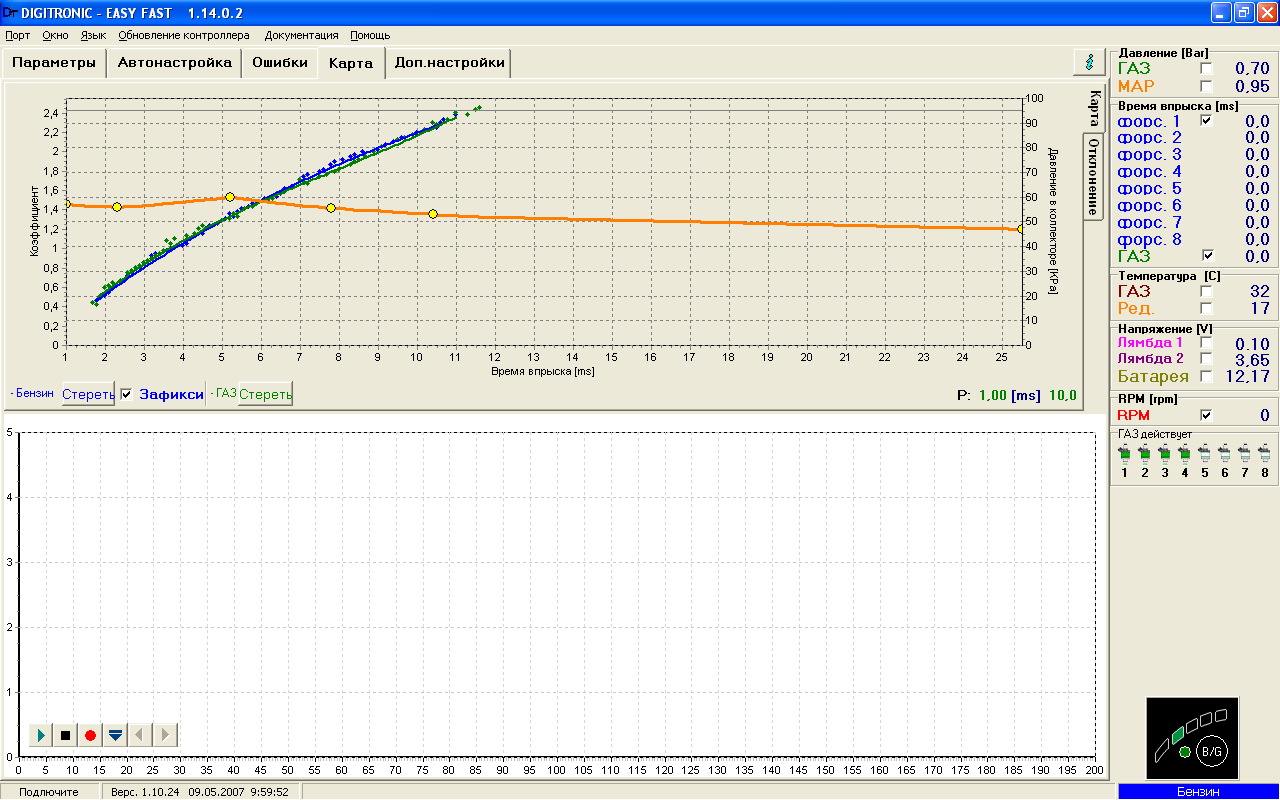Image resolution: width=1280 pixels, height=800 pixels.
Task: Switch to the Автонастройка tab
Action: pyautogui.click(x=174, y=62)
